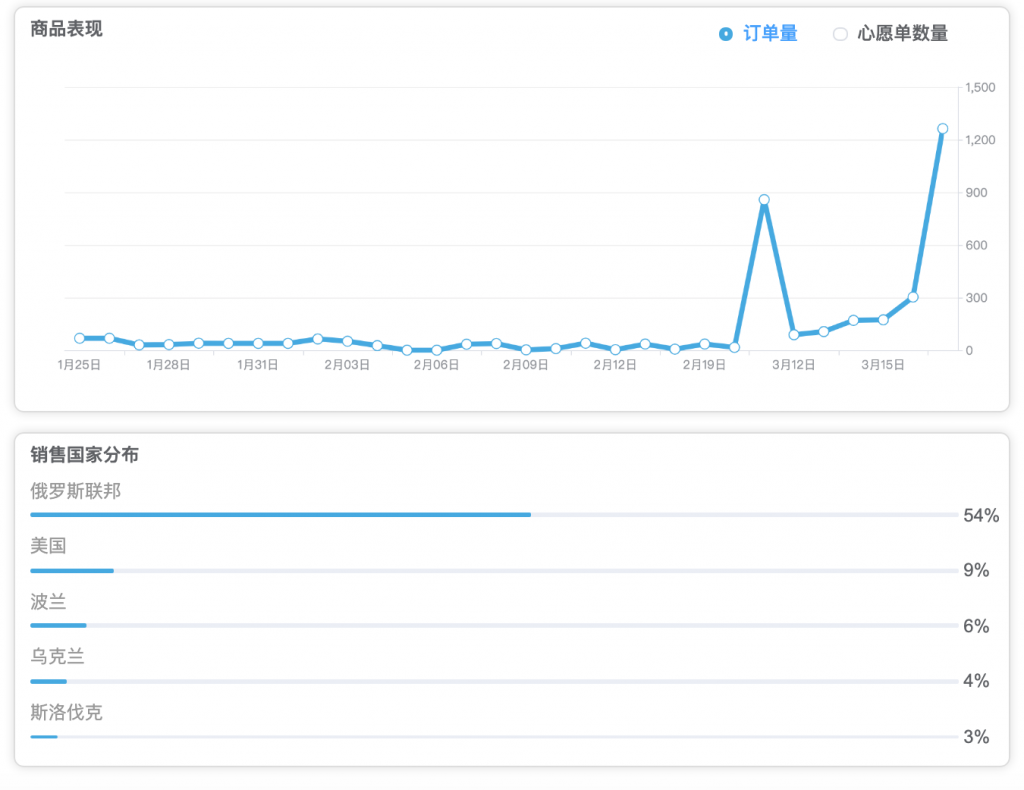Click the data point above 3月15日

[x=883, y=320]
